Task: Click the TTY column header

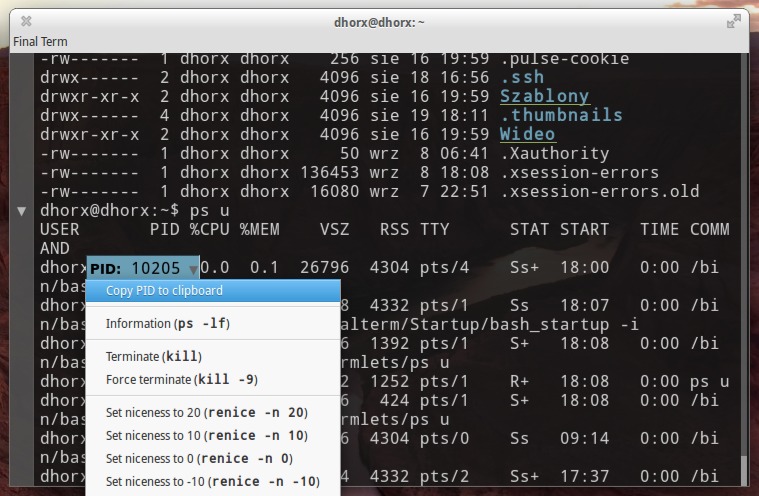Action: pos(435,229)
